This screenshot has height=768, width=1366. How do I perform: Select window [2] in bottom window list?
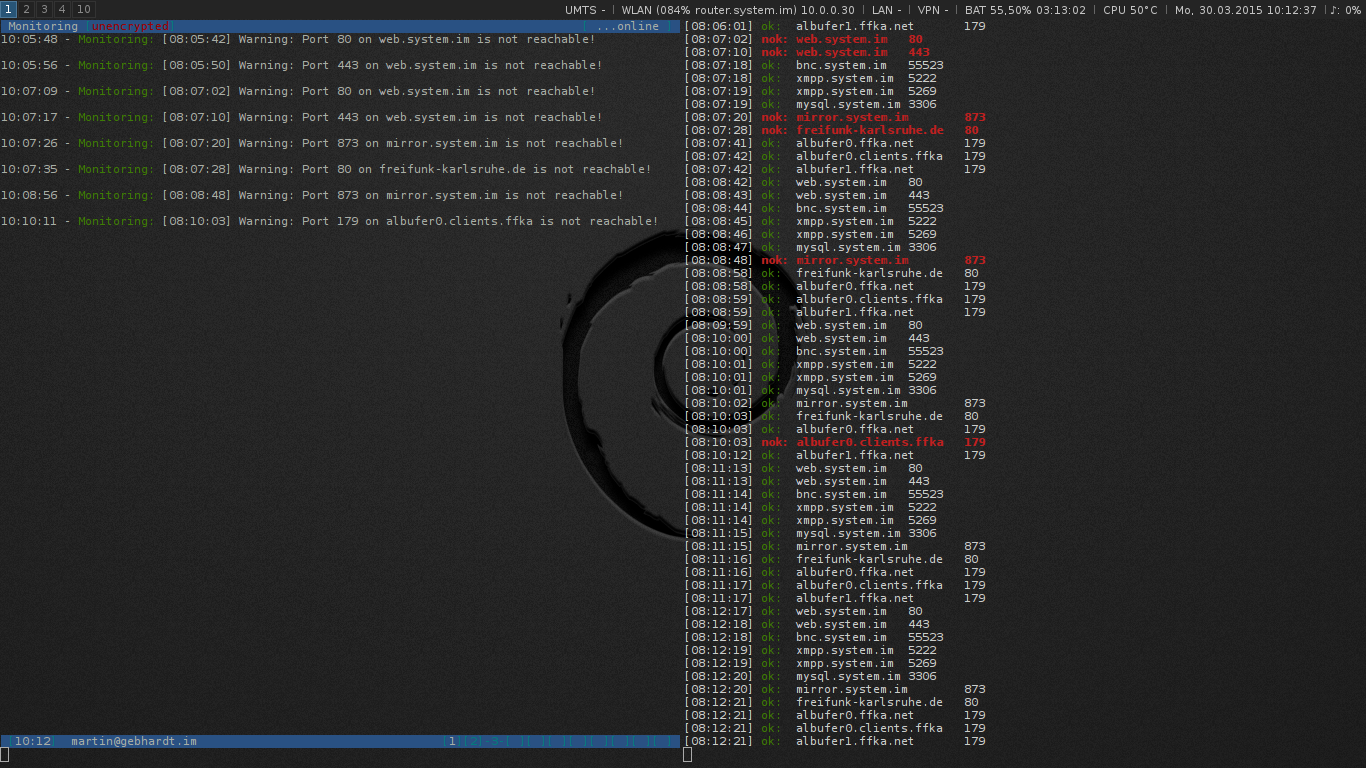click(474, 741)
